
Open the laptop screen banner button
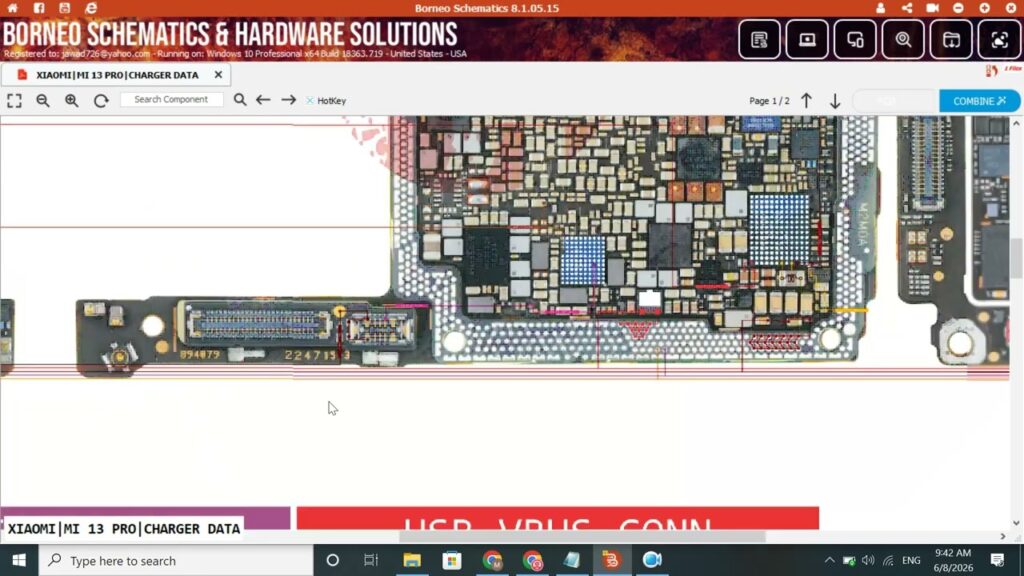click(807, 40)
